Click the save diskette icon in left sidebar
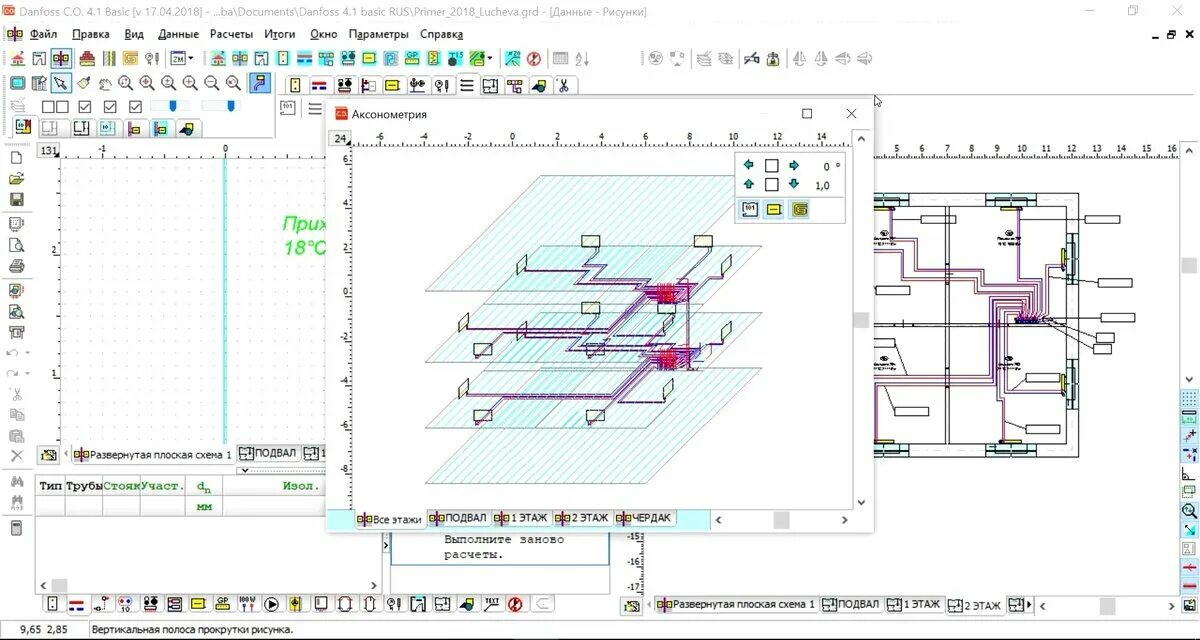 tap(16, 199)
